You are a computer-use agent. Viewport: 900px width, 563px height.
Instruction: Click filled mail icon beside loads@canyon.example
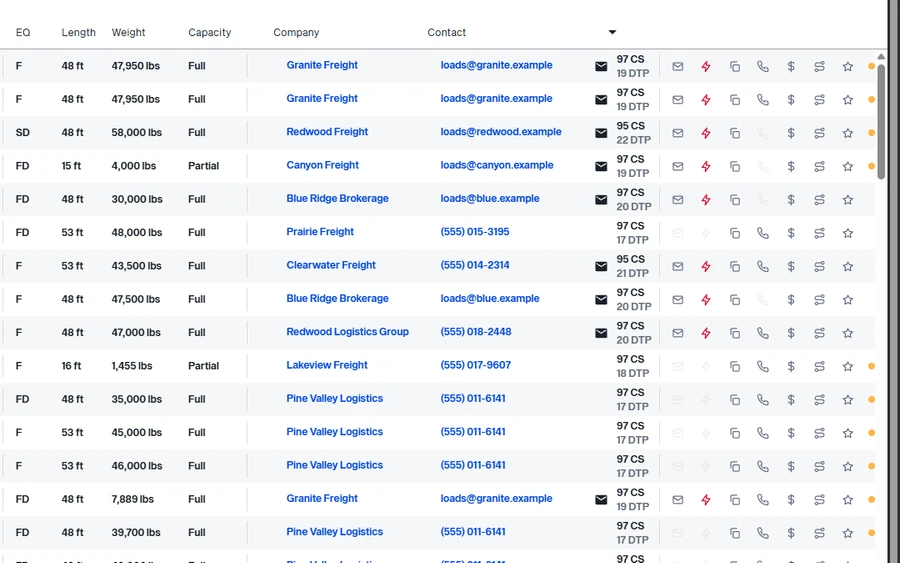601,166
